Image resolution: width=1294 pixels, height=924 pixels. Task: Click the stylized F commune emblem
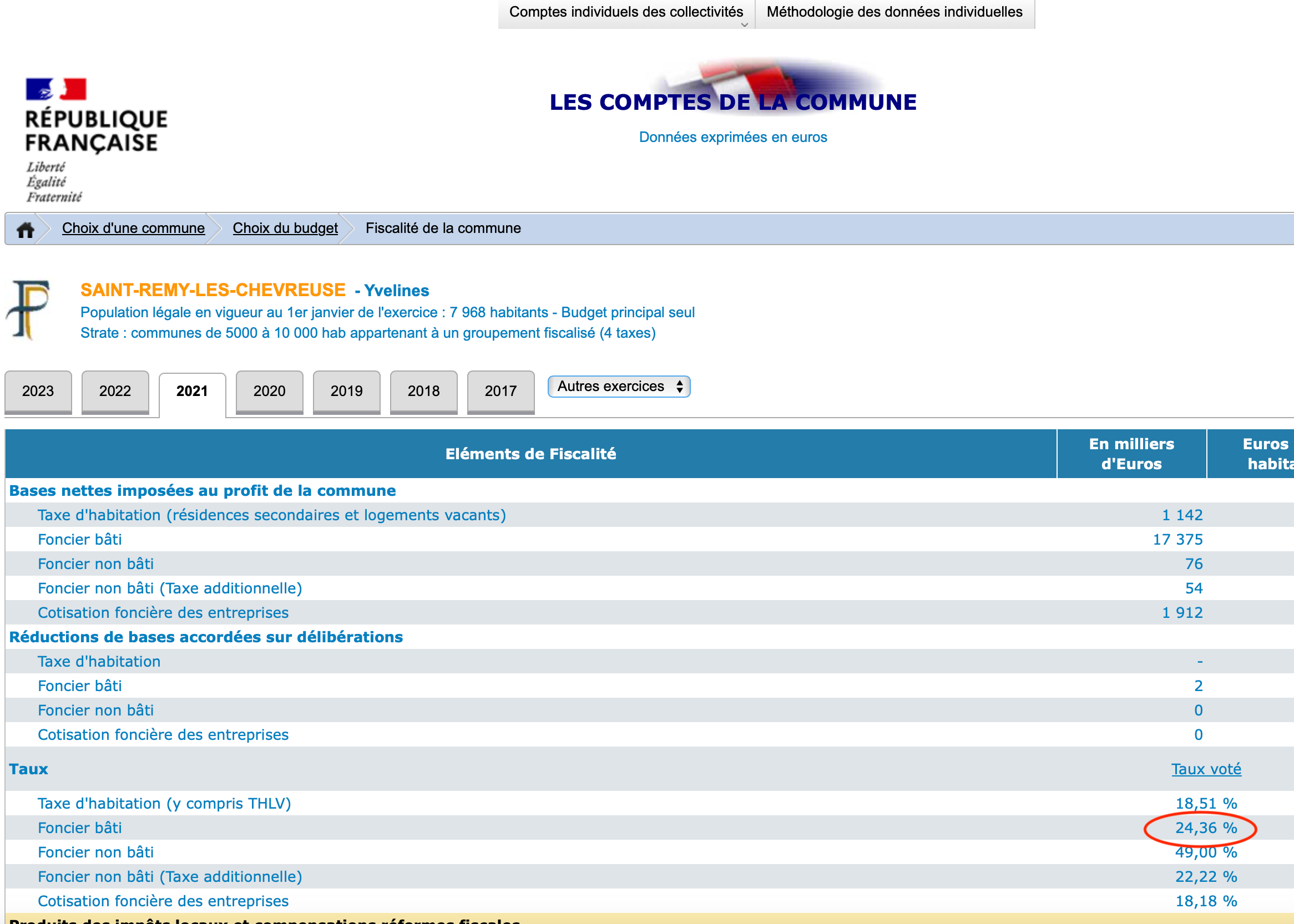coord(28,309)
